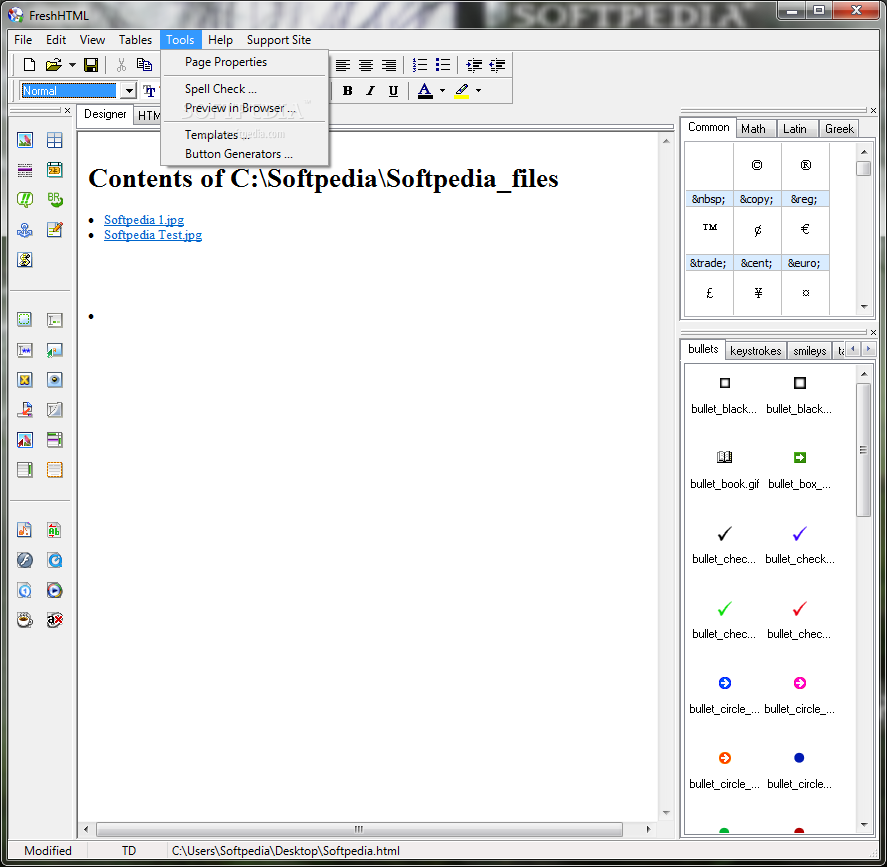This screenshot has width=887, height=867.
Task: Insert password field icon with asterisks
Action: point(25,350)
